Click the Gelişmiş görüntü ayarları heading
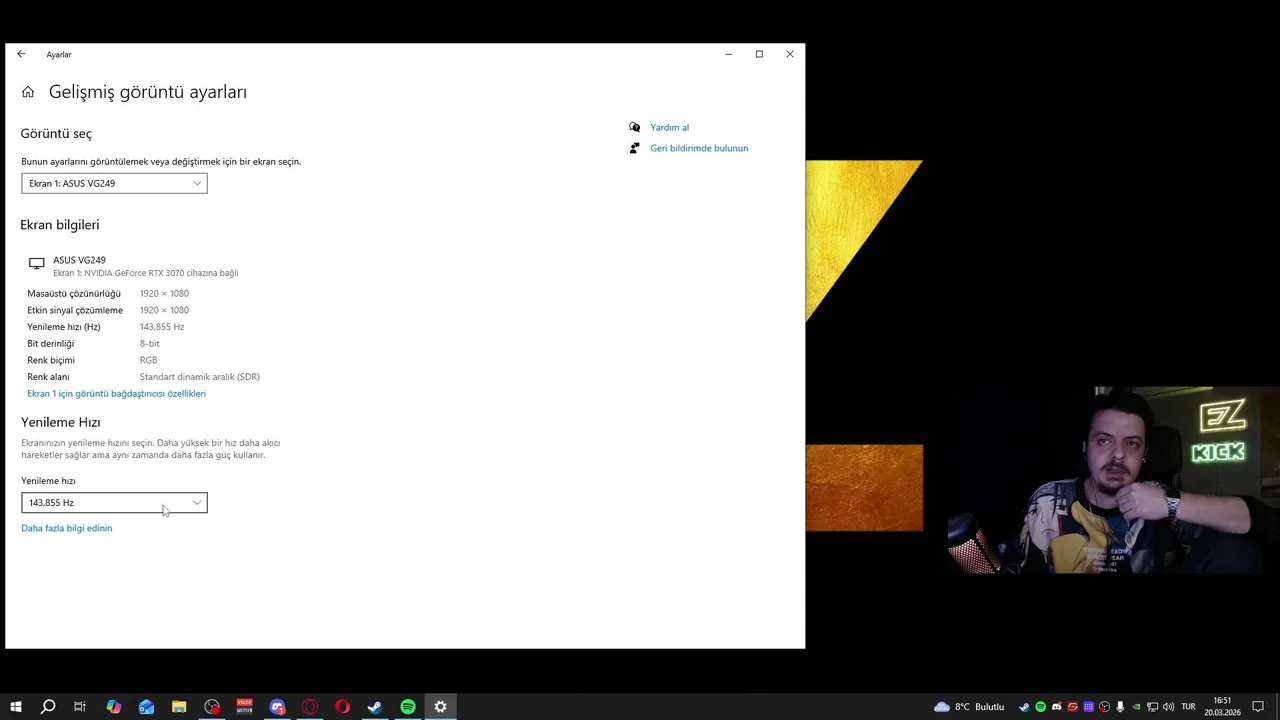The height and width of the screenshot is (720, 1280). pyautogui.click(x=148, y=92)
